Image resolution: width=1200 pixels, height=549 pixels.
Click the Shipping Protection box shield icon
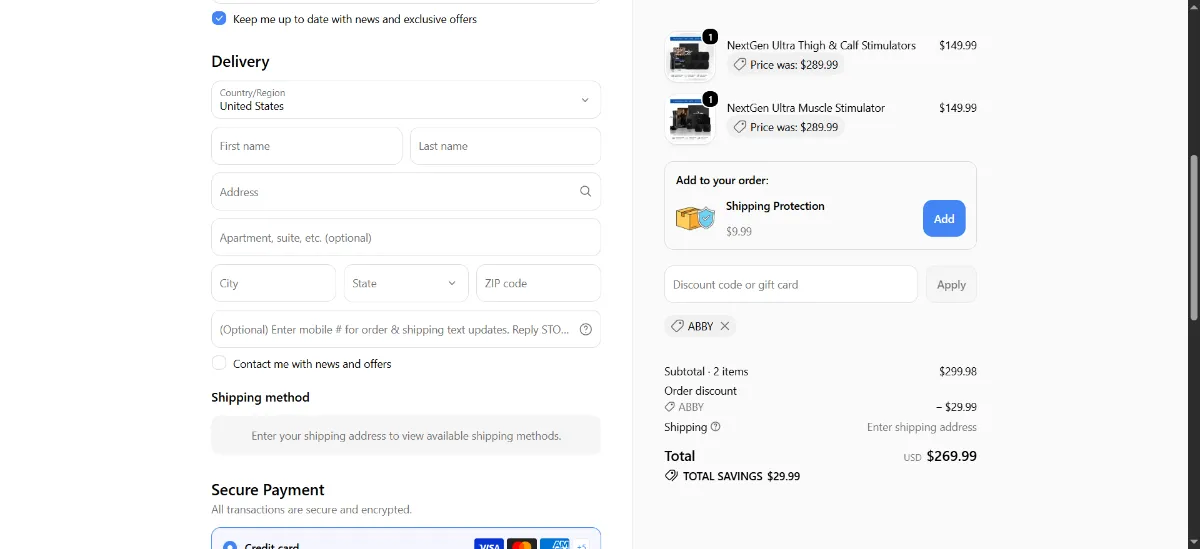tap(695, 218)
